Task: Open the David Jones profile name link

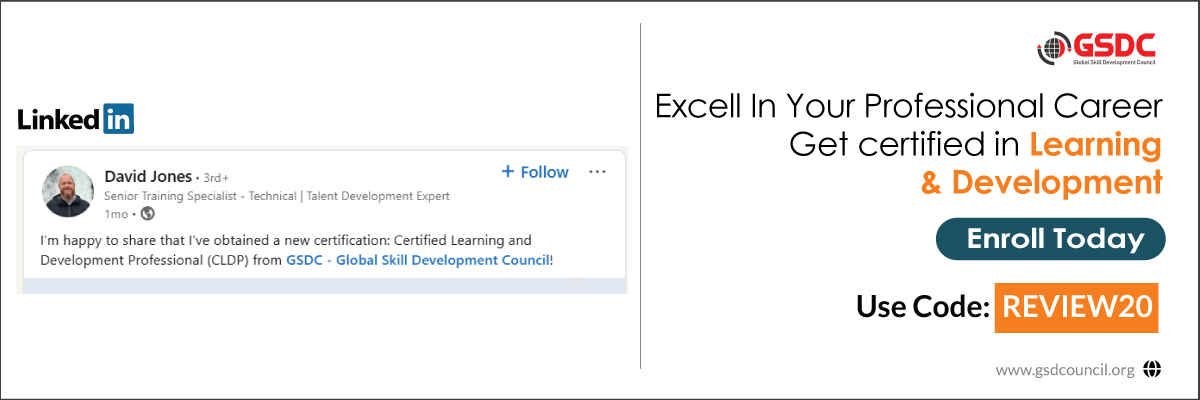Action: pos(147,177)
